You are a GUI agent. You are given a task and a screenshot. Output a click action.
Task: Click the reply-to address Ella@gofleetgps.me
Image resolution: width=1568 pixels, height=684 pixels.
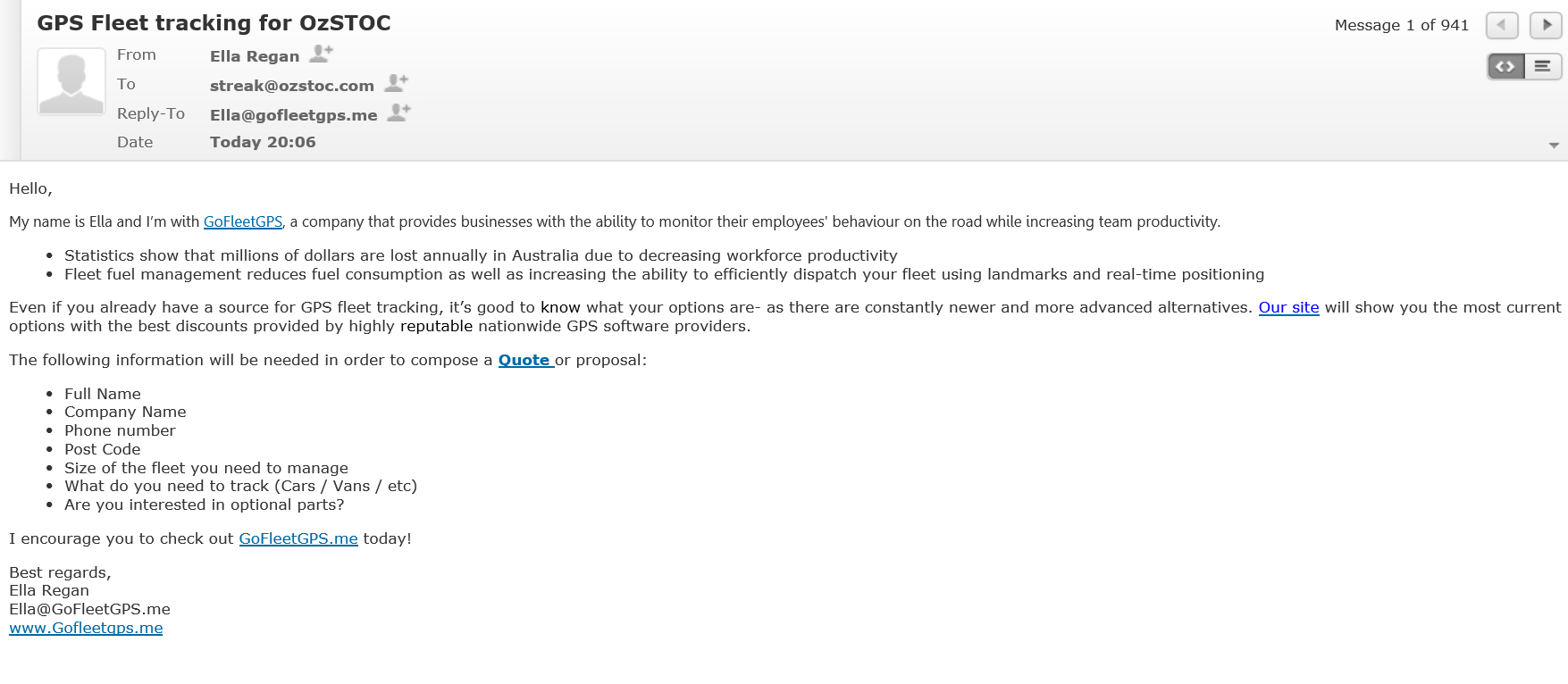pos(293,115)
